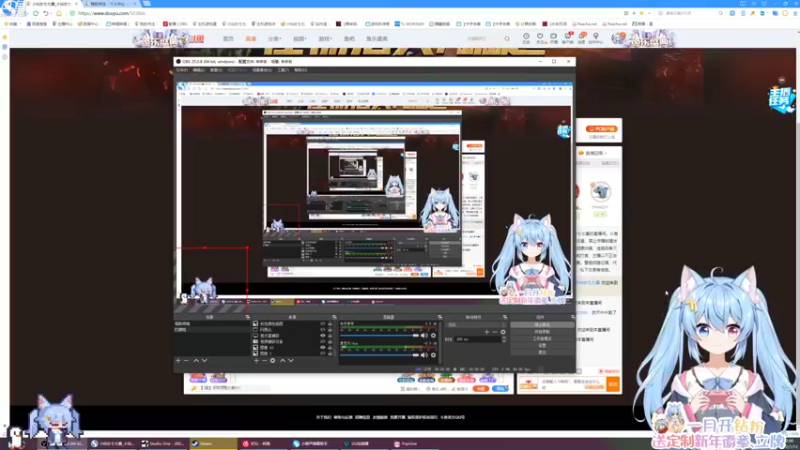Open Mic/Aux settings gear in mixer
Viewport: 800px width, 450px height.
click(x=433, y=355)
